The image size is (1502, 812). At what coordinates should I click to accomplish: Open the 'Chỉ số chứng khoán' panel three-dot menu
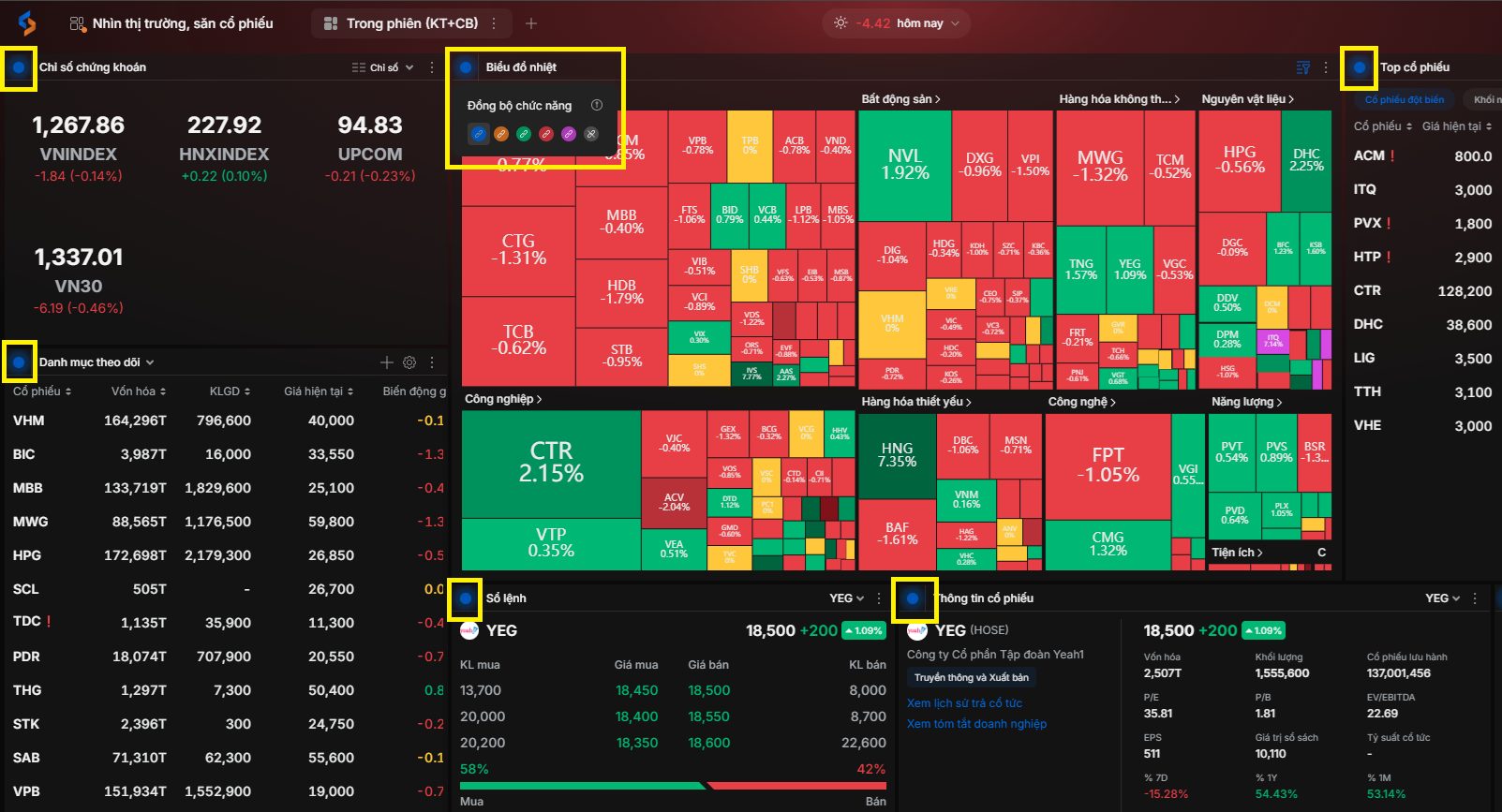[432, 67]
